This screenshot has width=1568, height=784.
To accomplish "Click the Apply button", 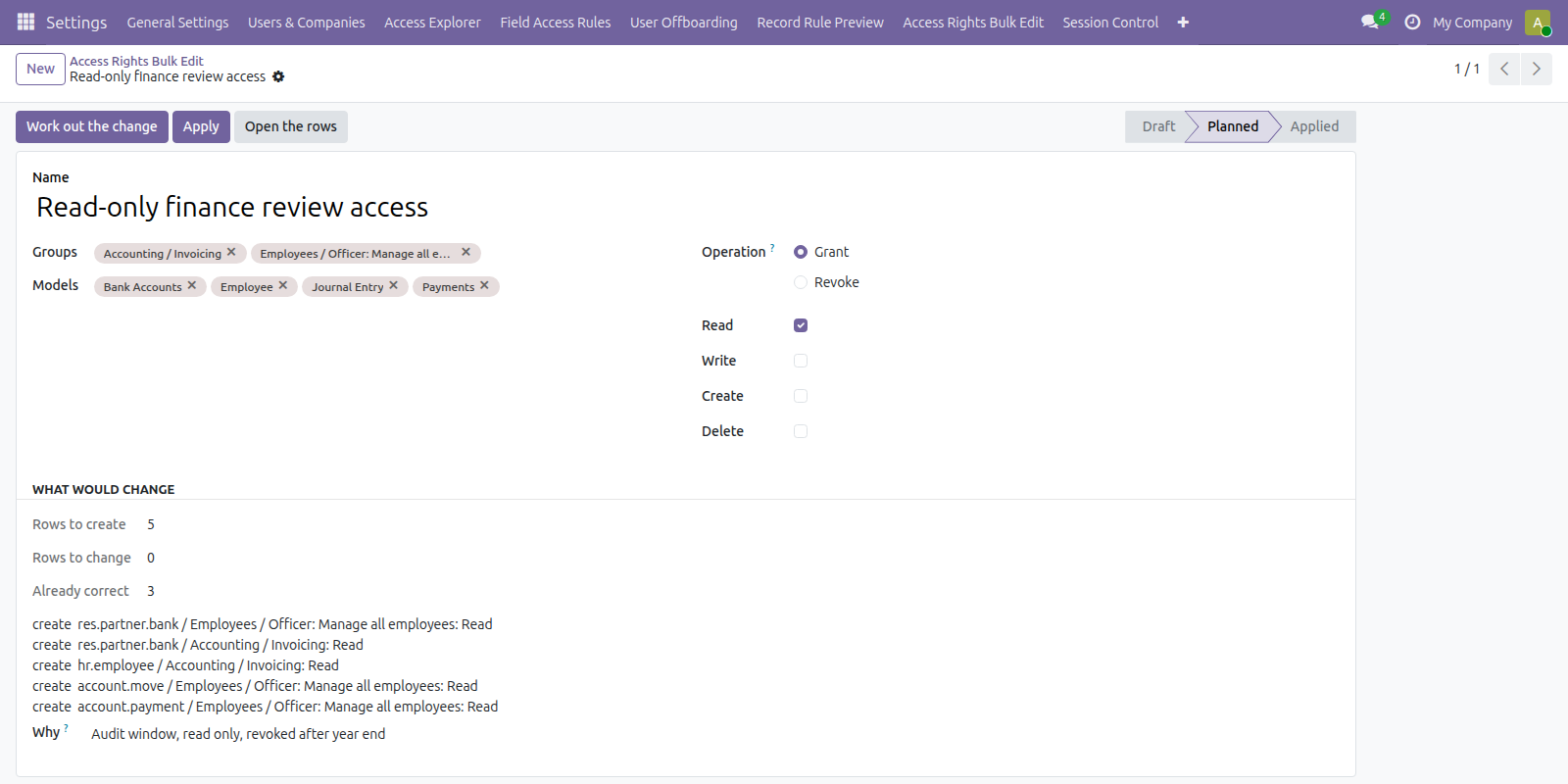I will [201, 126].
